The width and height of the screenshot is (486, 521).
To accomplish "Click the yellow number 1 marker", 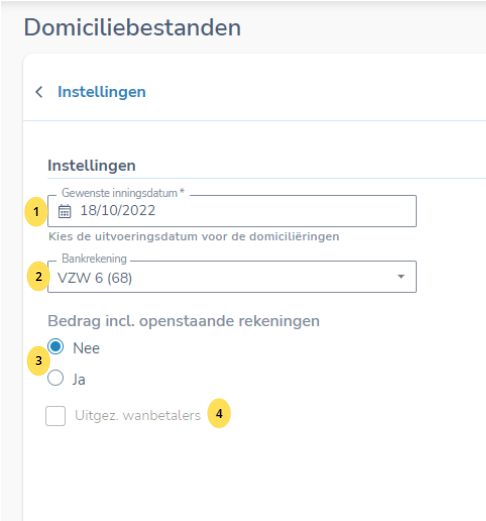I will pos(36,212).
